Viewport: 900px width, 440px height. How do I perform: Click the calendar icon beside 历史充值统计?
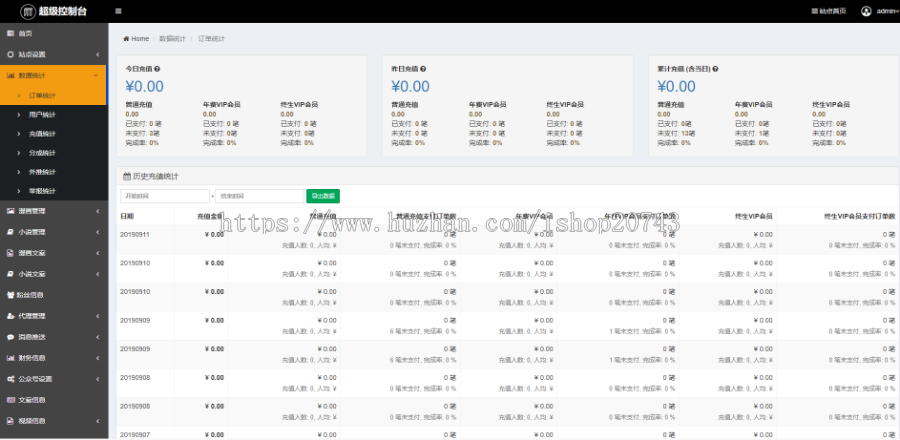[126, 176]
